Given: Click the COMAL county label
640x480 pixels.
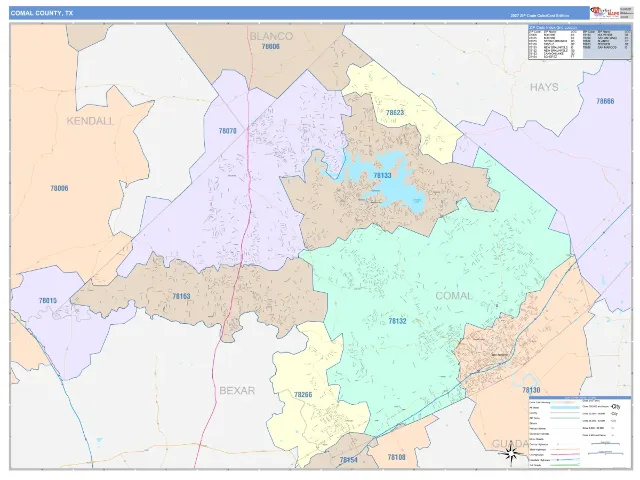Looking at the screenshot, I should pyautogui.click(x=454, y=296).
